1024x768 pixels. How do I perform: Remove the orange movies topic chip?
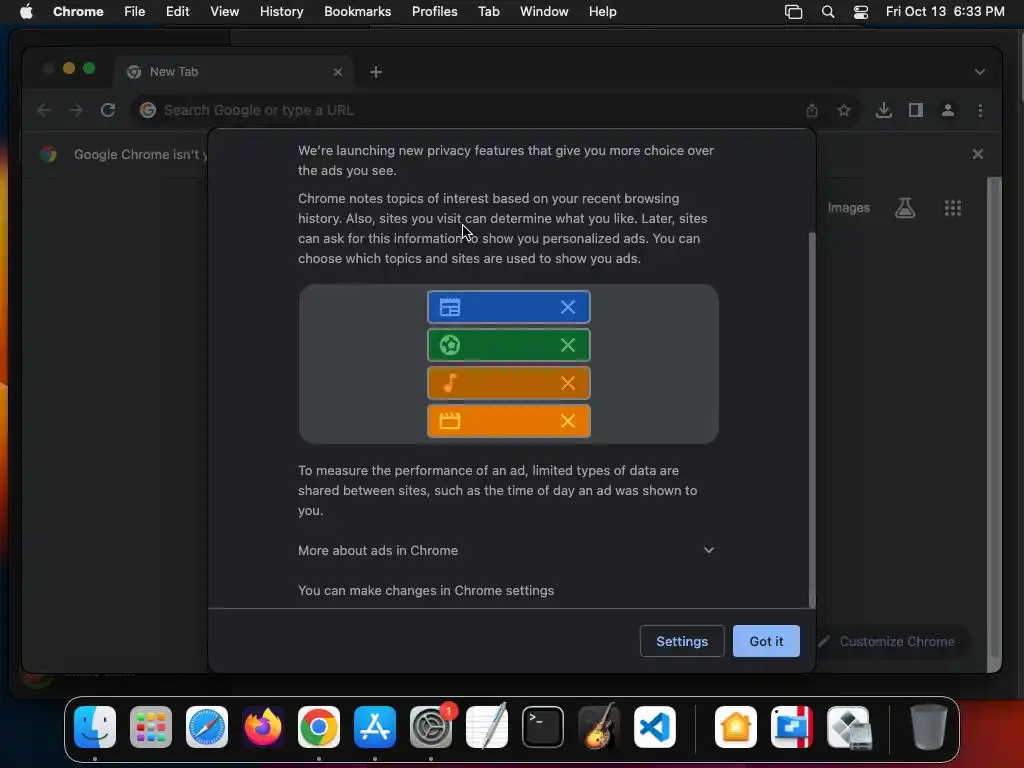(568, 421)
